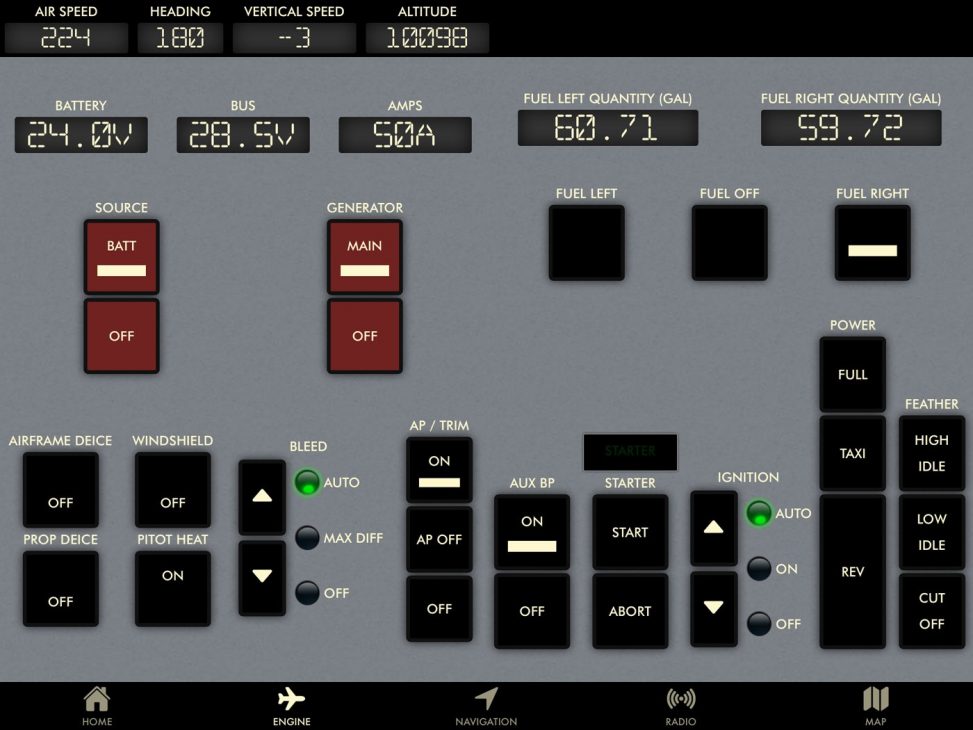Switch bleed to MAX DIFF
Image resolution: width=973 pixels, height=730 pixels.
(x=308, y=538)
